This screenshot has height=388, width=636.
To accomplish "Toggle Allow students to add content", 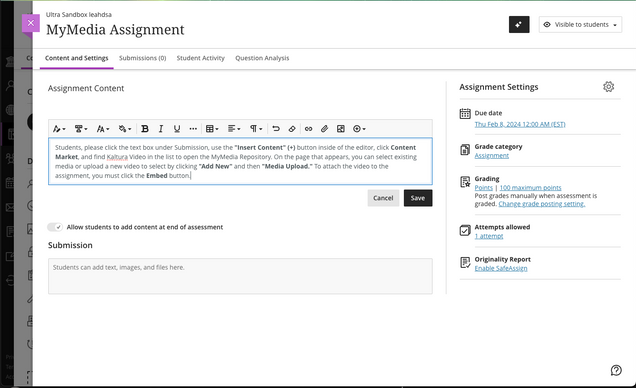I will coord(55,227).
